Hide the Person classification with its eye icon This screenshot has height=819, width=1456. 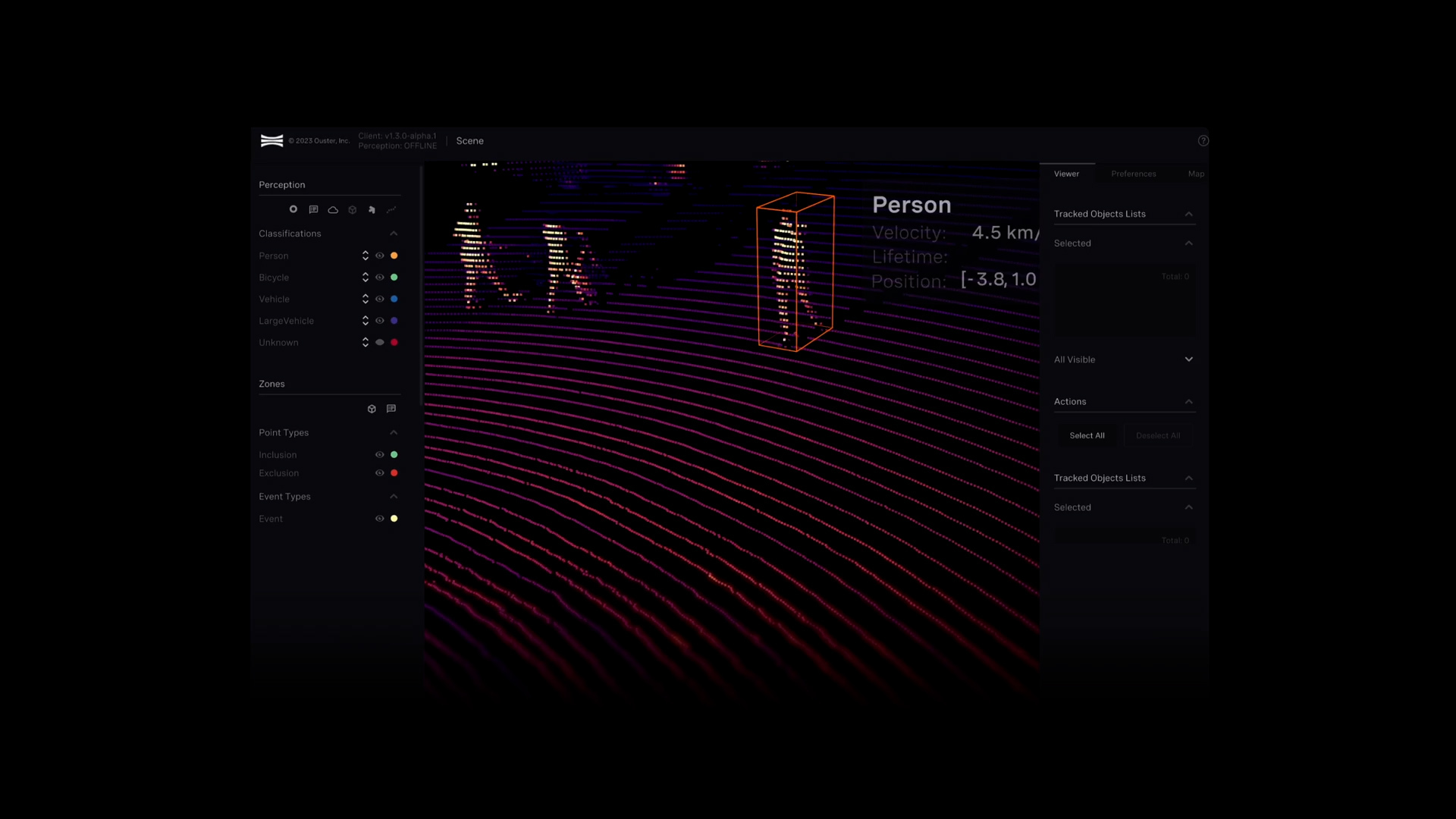coord(380,256)
